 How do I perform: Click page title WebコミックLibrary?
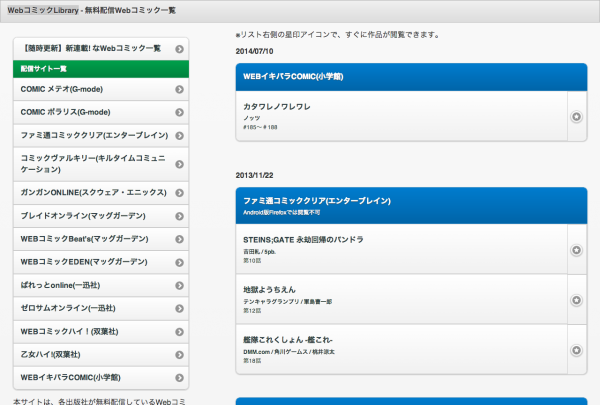pos(43,10)
